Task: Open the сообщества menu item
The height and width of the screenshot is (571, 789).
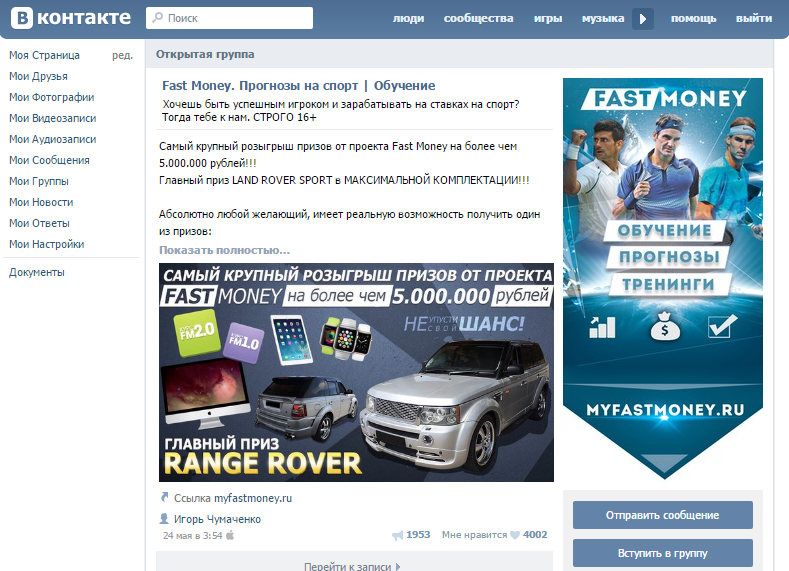Action: pos(479,19)
